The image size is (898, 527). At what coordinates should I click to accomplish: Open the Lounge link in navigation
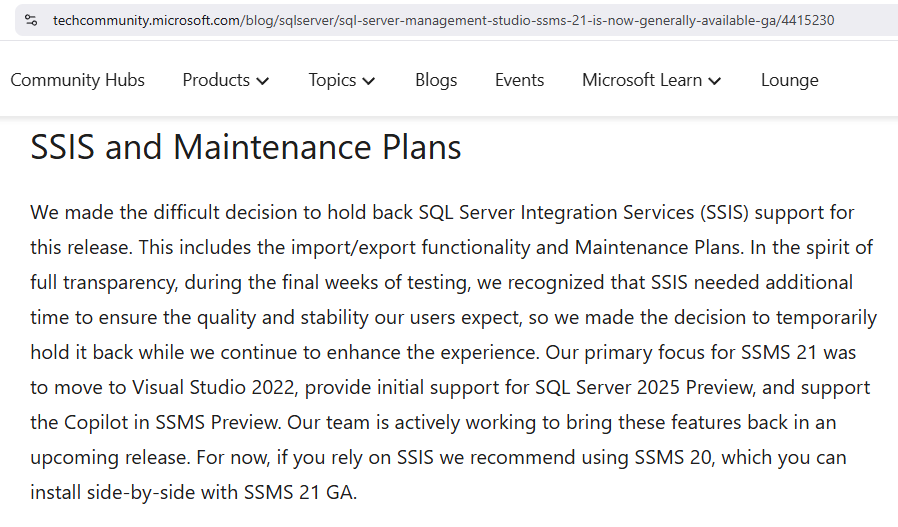[x=789, y=80]
